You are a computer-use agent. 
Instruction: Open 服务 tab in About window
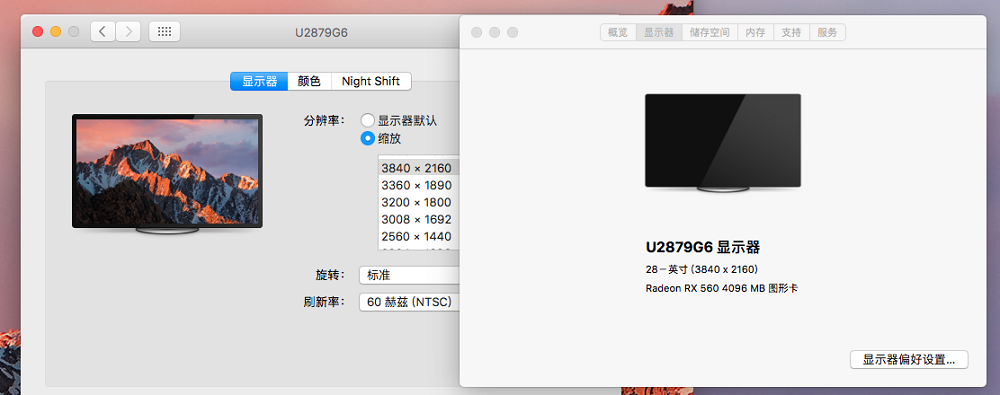coord(827,33)
